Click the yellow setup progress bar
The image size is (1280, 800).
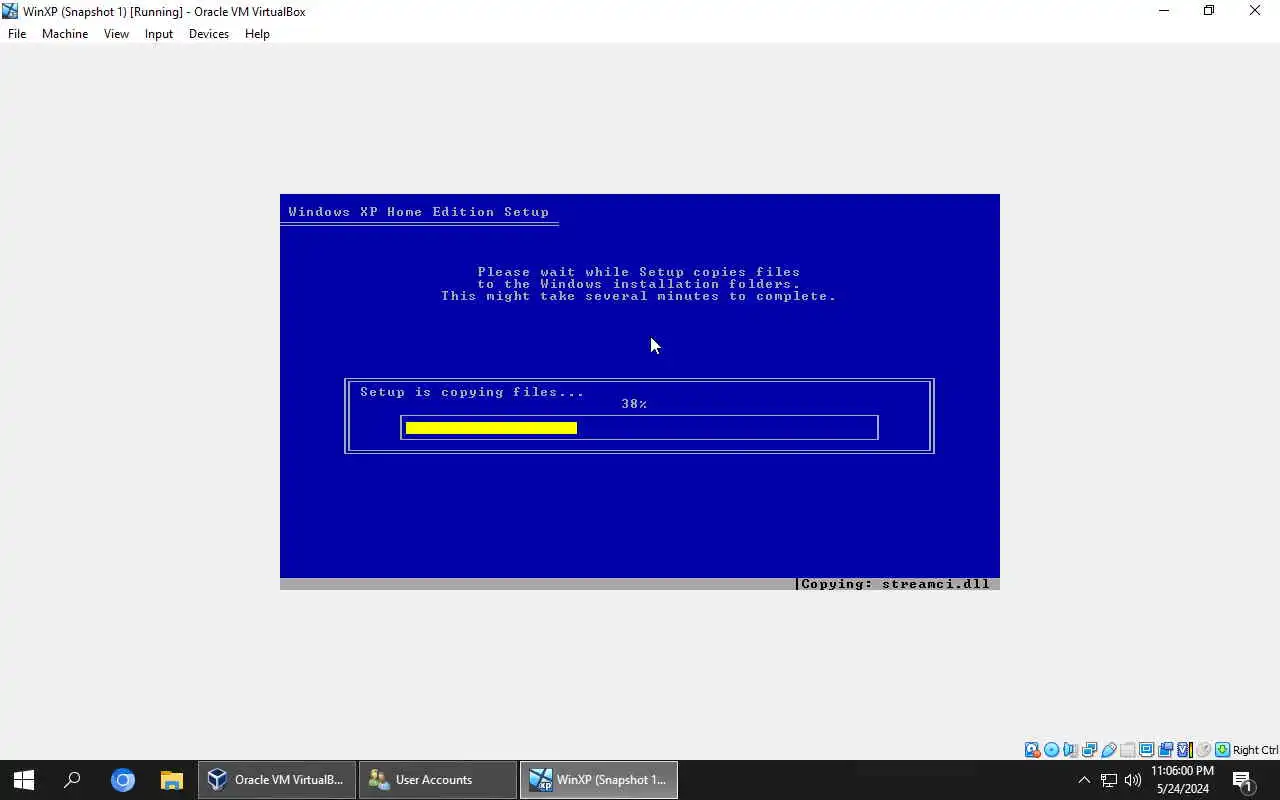tap(491, 428)
